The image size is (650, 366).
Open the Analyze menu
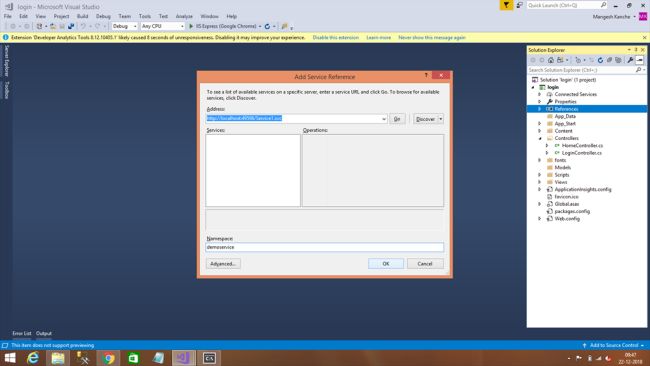pos(184,16)
